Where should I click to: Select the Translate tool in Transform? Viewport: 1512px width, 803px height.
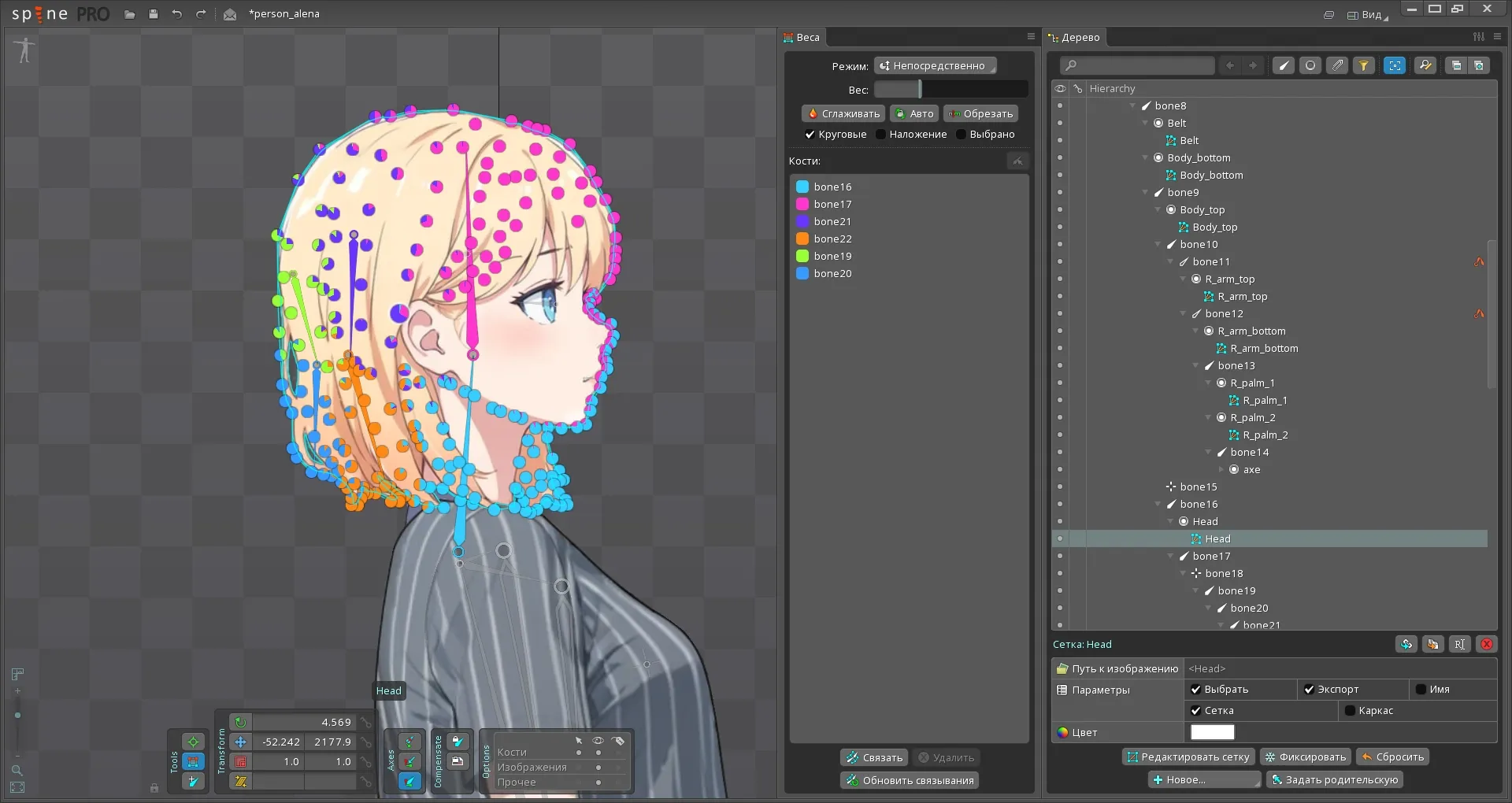tap(241, 742)
